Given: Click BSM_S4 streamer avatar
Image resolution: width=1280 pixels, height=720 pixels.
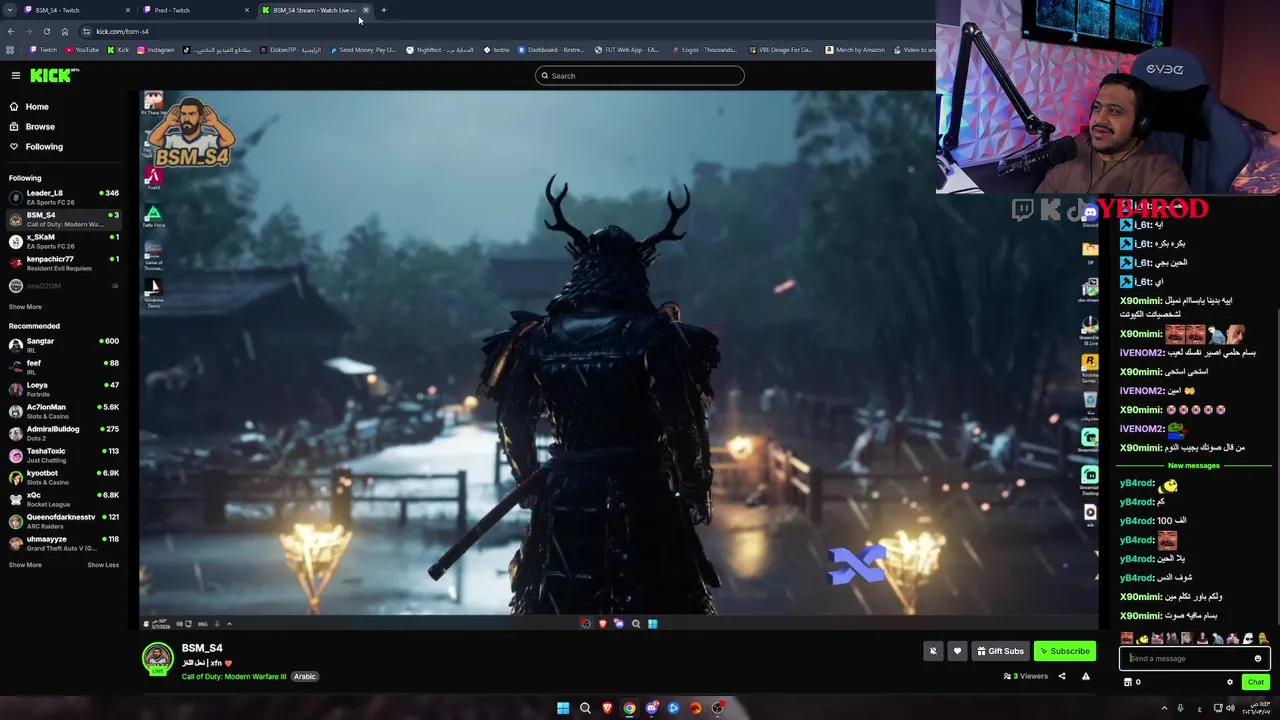Looking at the screenshot, I should 157,658.
